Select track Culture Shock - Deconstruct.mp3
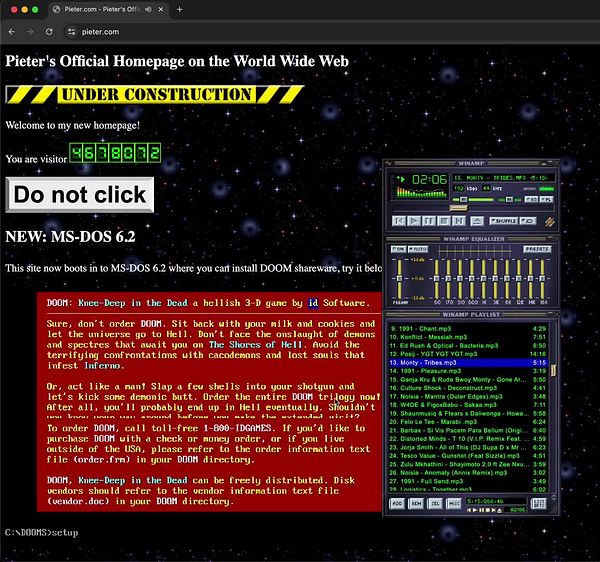This screenshot has height=562, width=600. [468, 388]
